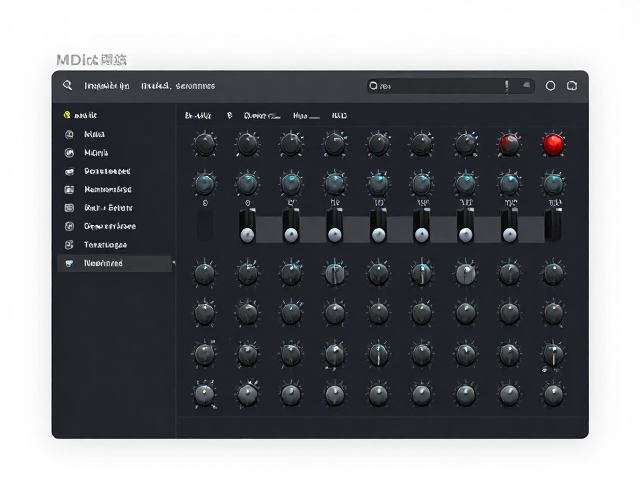The image size is (640, 480).
Task: Click the fader handle in the seventh channel
Action: (x=466, y=235)
